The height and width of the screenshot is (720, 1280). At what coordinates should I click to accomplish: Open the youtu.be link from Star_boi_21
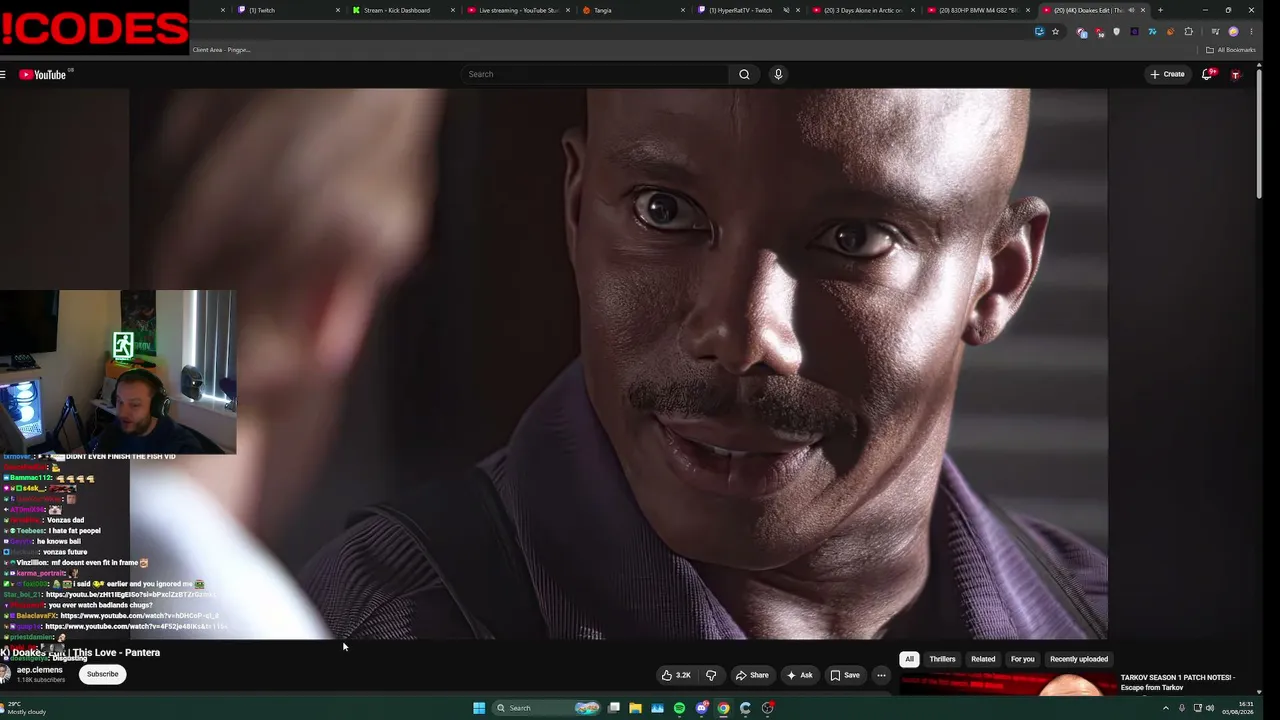pos(130,595)
